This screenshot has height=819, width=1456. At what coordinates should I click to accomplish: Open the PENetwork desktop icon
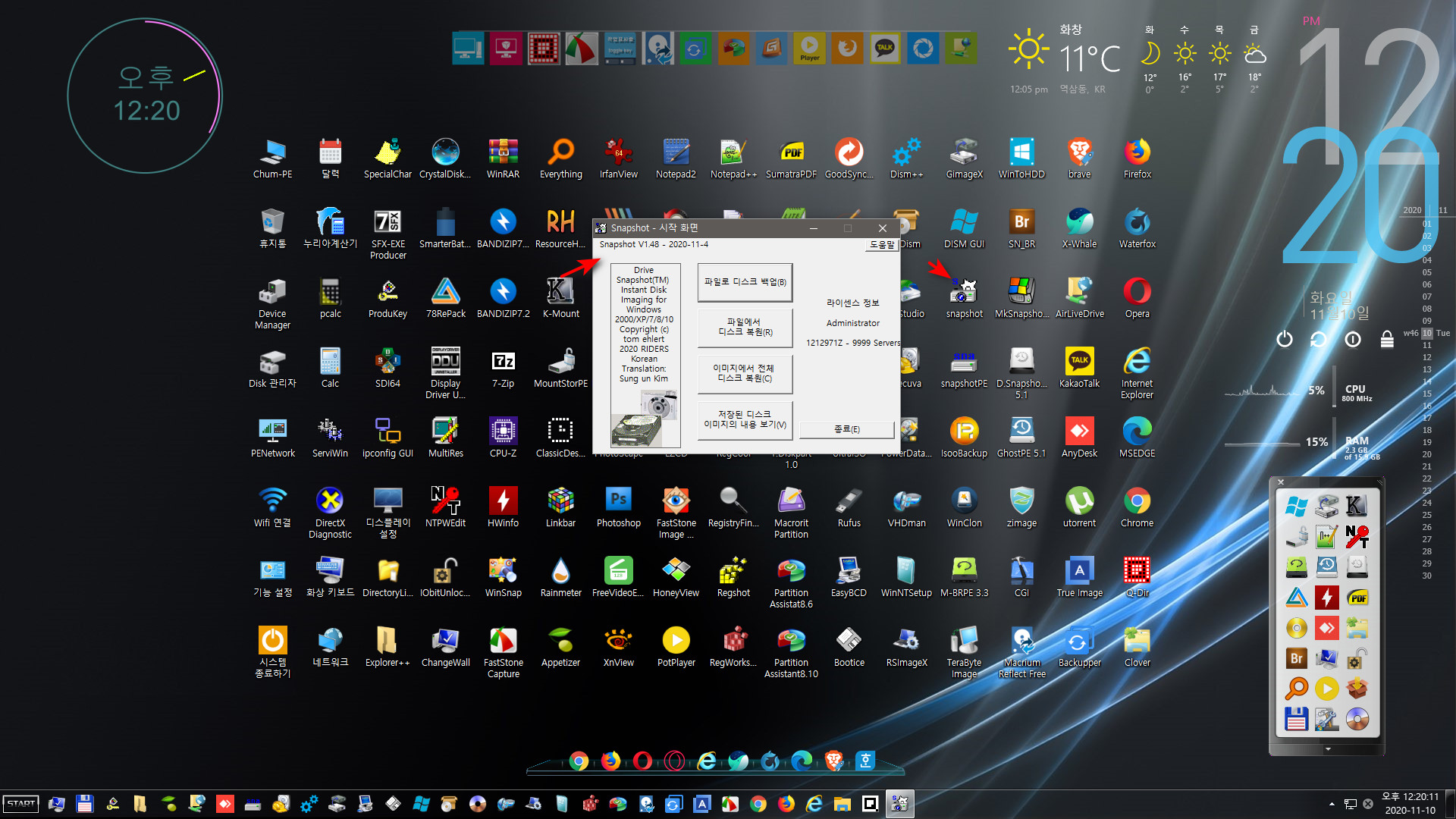272,438
